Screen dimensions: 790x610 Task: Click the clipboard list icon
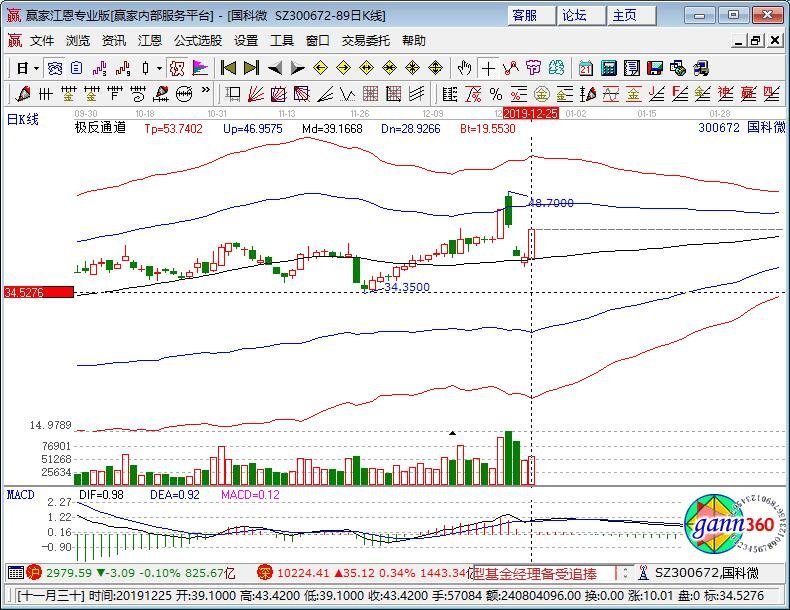tap(76, 68)
